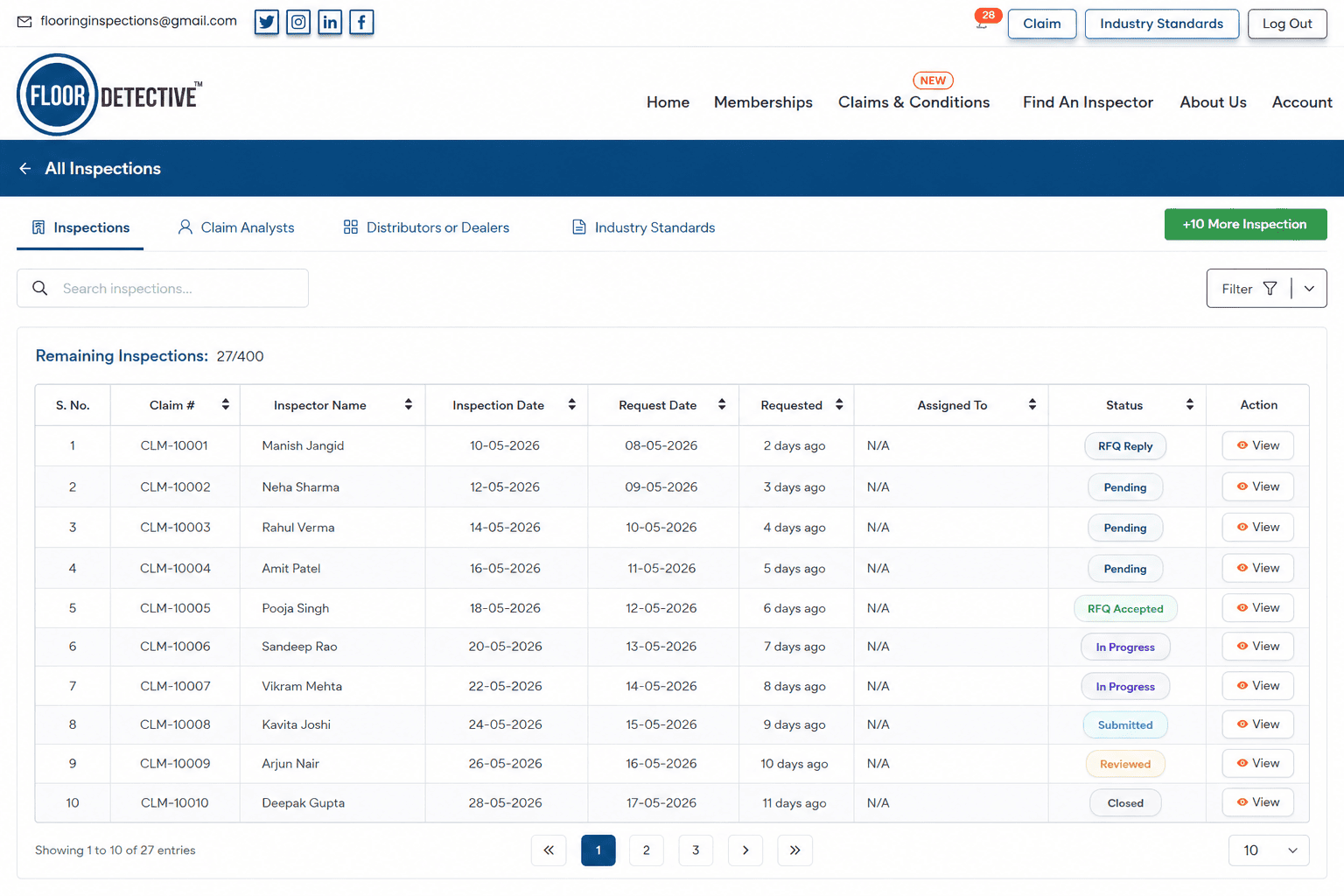The height and width of the screenshot is (896, 1344).
Task: Click the Filter button label
Action: click(x=1237, y=289)
